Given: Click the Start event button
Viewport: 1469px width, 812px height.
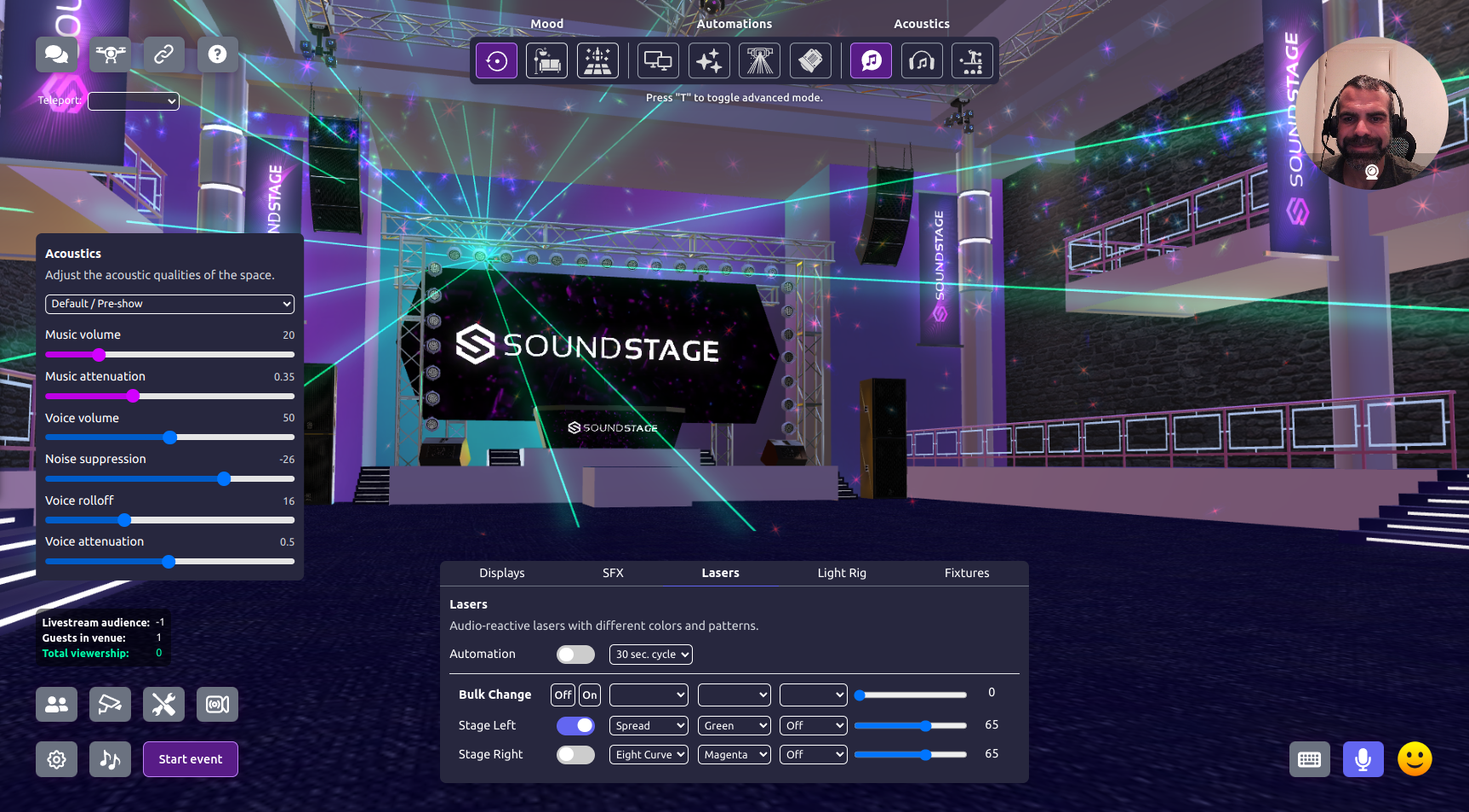Looking at the screenshot, I should [191, 759].
